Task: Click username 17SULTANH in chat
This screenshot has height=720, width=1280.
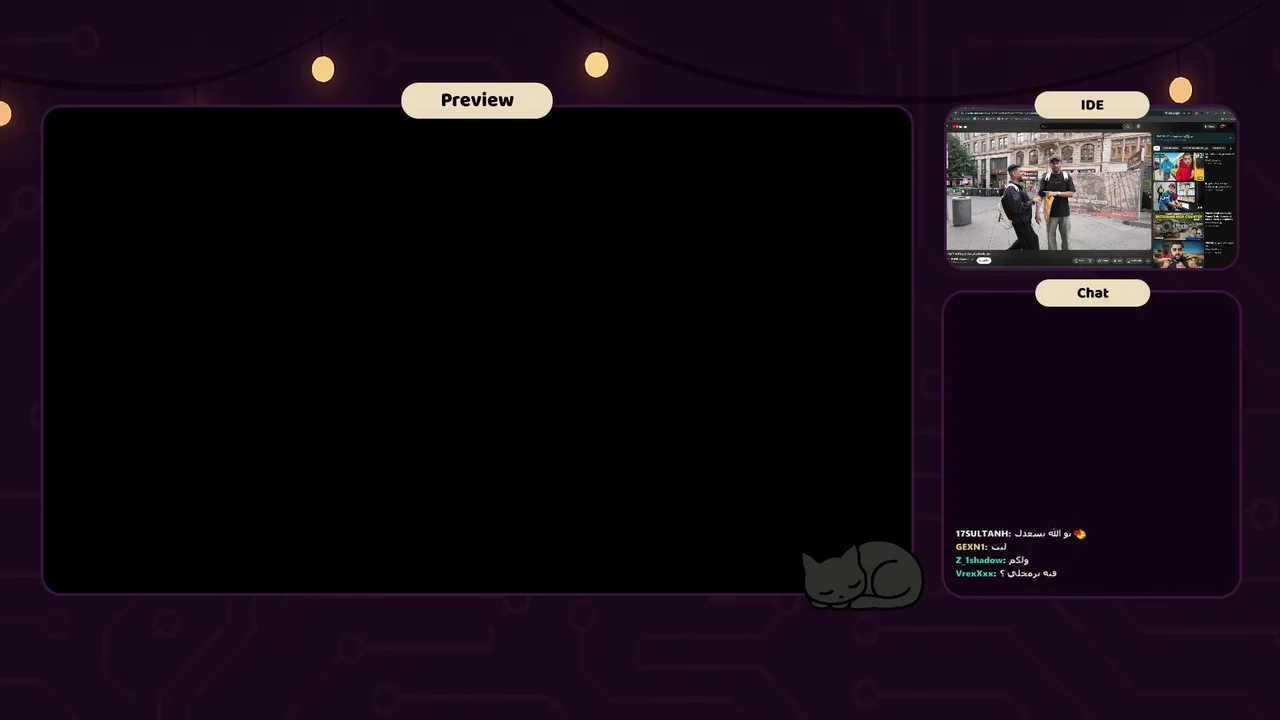Action: click(983, 534)
